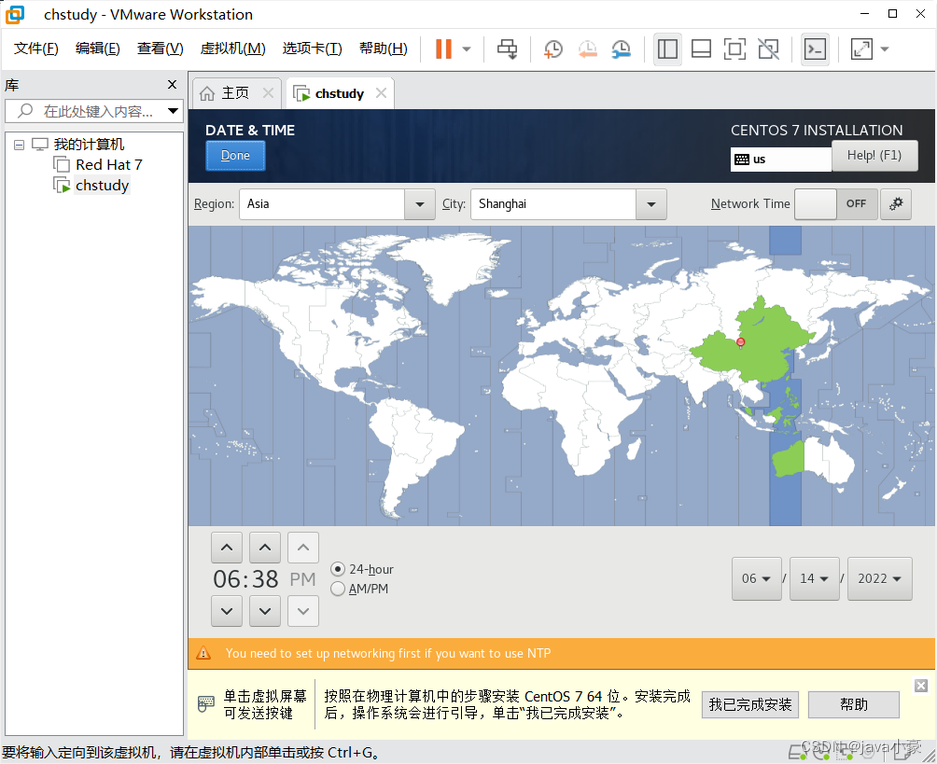Click the 主页 home tab icon
This screenshot has width=937, height=764.
click(x=207, y=94)
